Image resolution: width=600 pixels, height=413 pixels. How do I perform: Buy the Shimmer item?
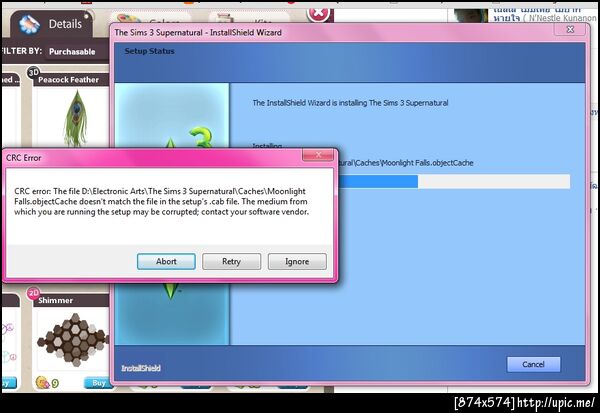pos(98,382)
